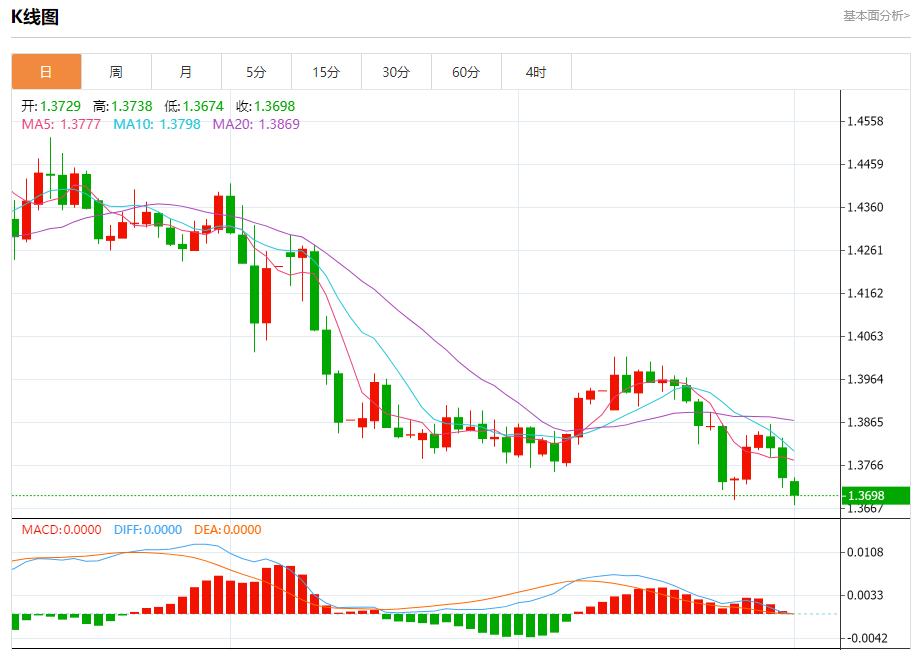
Task: Click the K线图 heading
Action: (x=35, y=17)
